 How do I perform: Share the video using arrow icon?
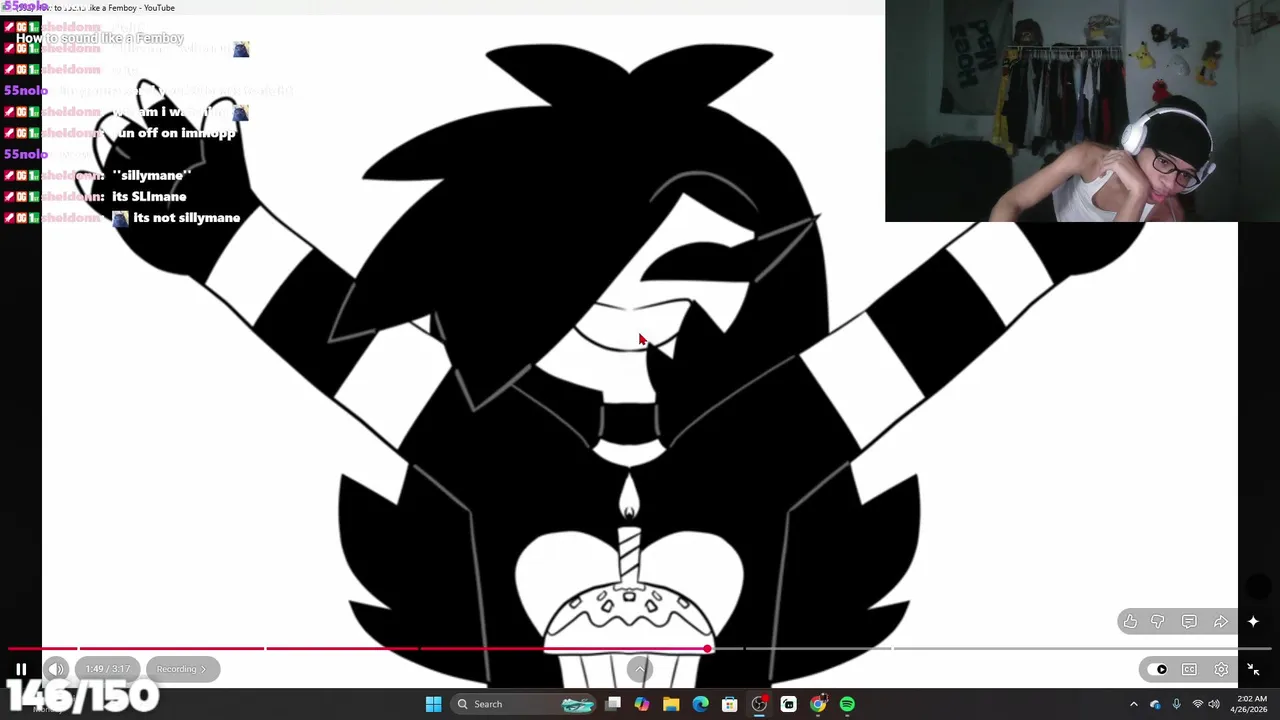pyautogui.click(x=1221, y=622)
